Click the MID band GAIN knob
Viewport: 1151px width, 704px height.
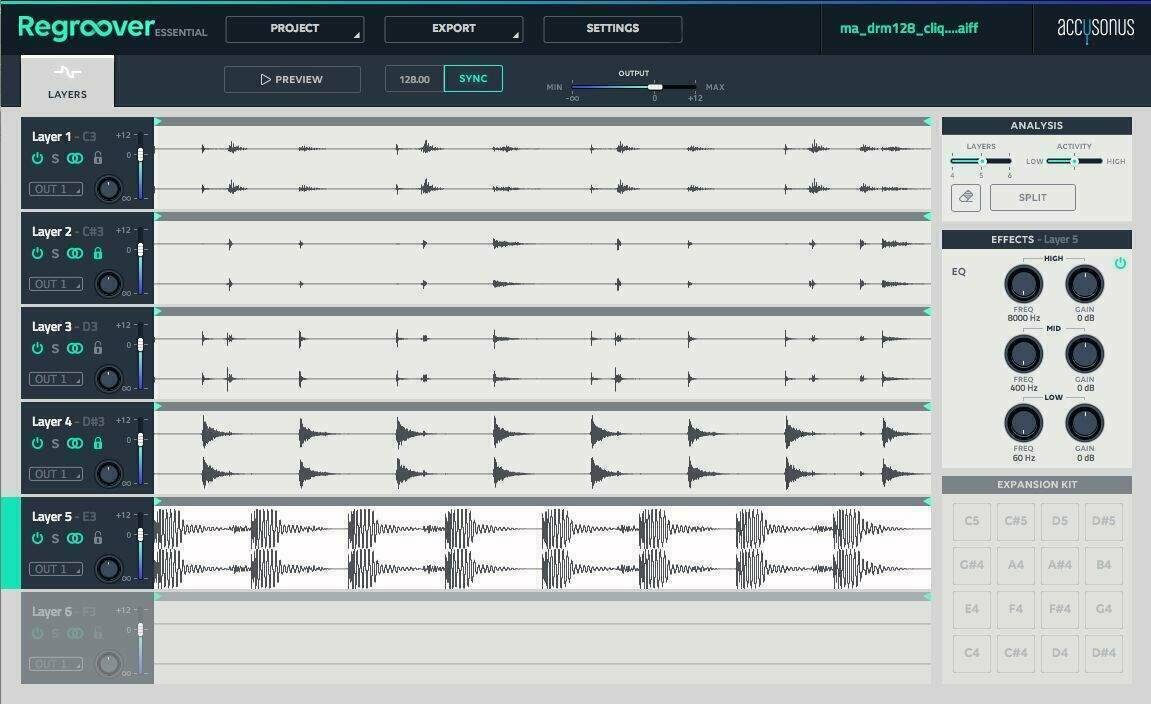(1085, 353)
